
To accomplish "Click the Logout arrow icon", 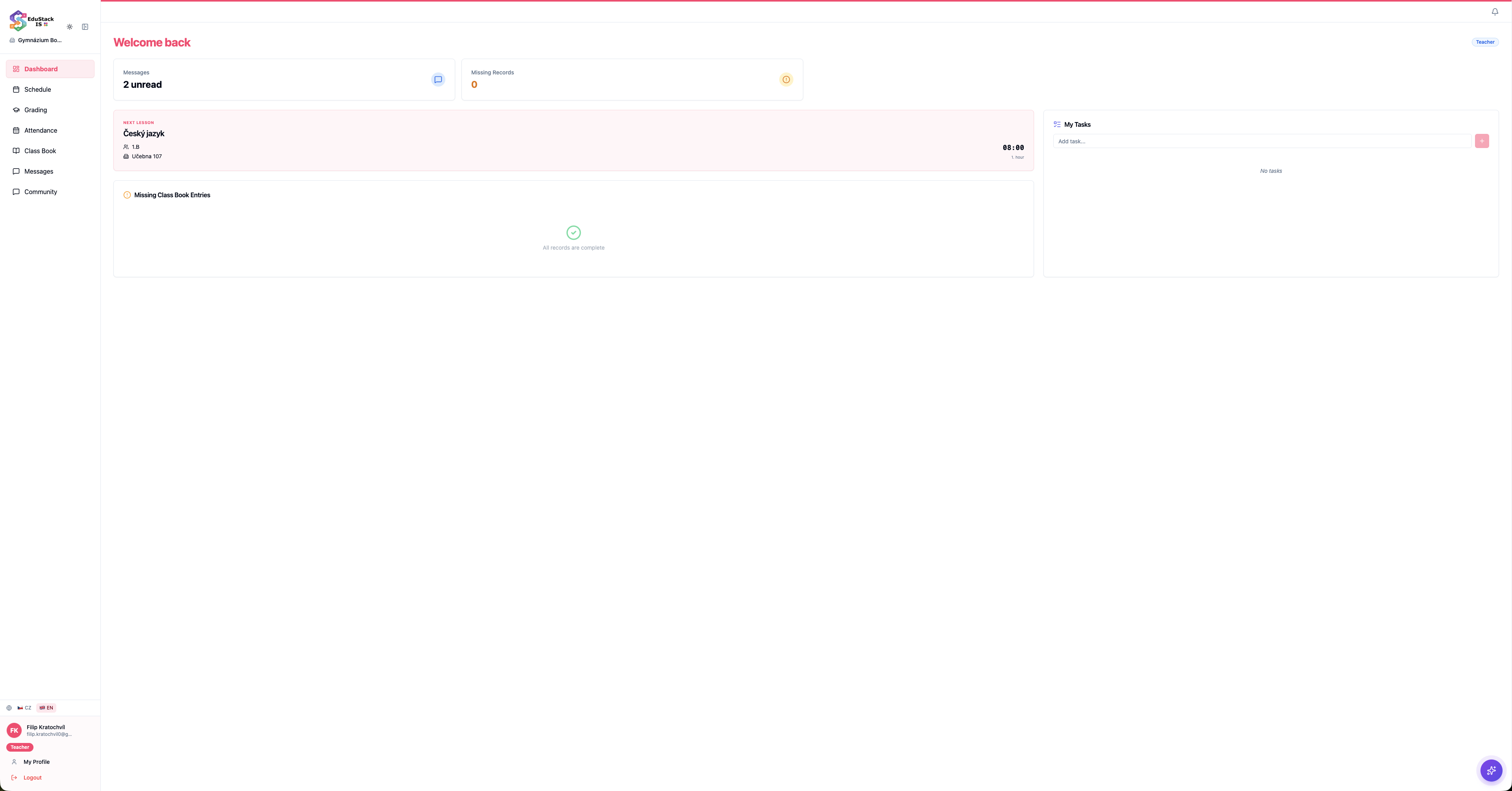I will pos(14,778).
